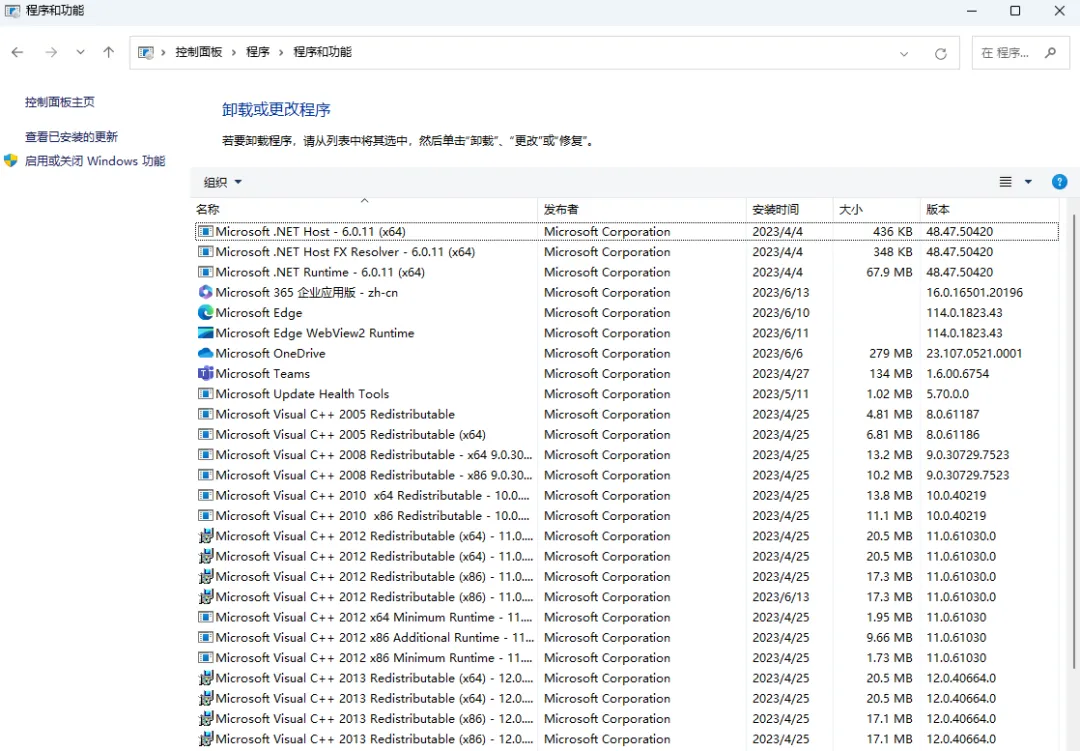Open 控制面板主页 link

point(60,102)
